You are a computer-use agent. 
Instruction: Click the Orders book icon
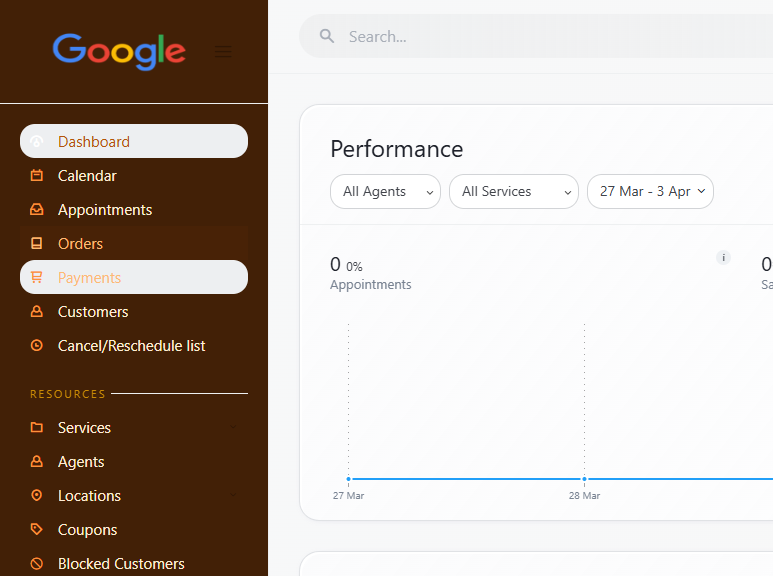click(x=37, y=244)
